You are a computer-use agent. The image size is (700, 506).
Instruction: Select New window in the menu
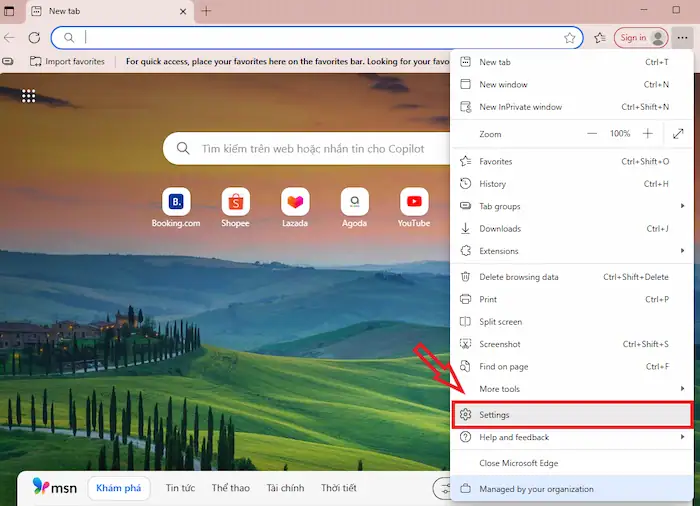[x=572, y=84]
